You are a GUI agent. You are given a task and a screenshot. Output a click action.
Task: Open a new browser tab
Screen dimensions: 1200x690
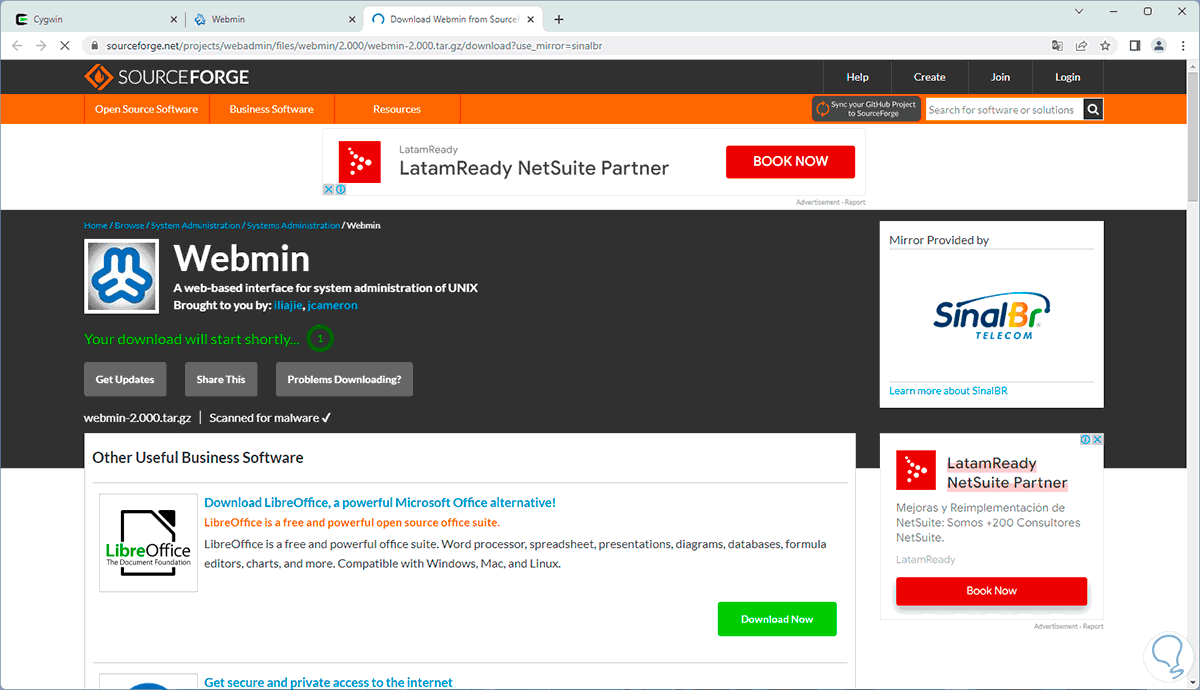[558, 19]
